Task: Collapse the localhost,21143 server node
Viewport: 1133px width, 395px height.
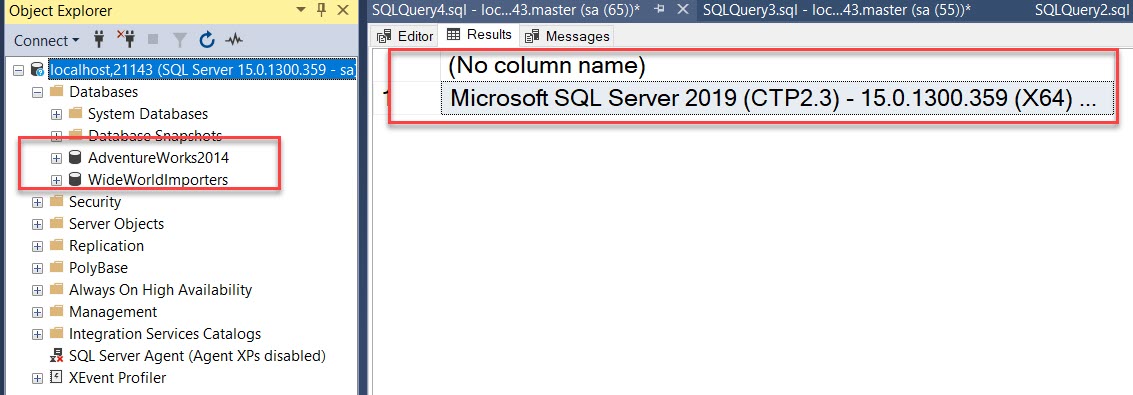Action: pos(18,70)
